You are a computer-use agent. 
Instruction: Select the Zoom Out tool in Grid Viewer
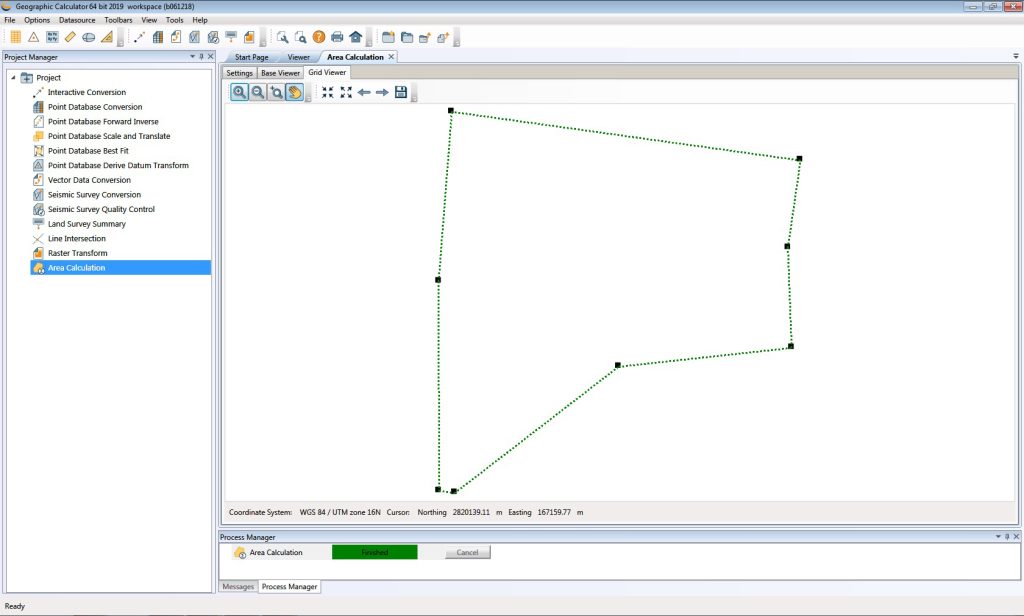tap(258, 92)
